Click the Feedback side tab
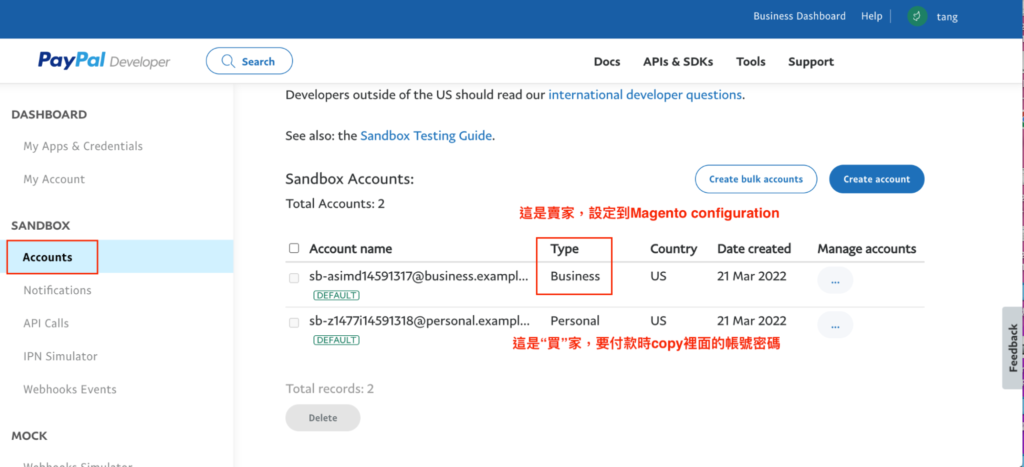This screenshot has height=467, width=1024. coord(1013,347)
